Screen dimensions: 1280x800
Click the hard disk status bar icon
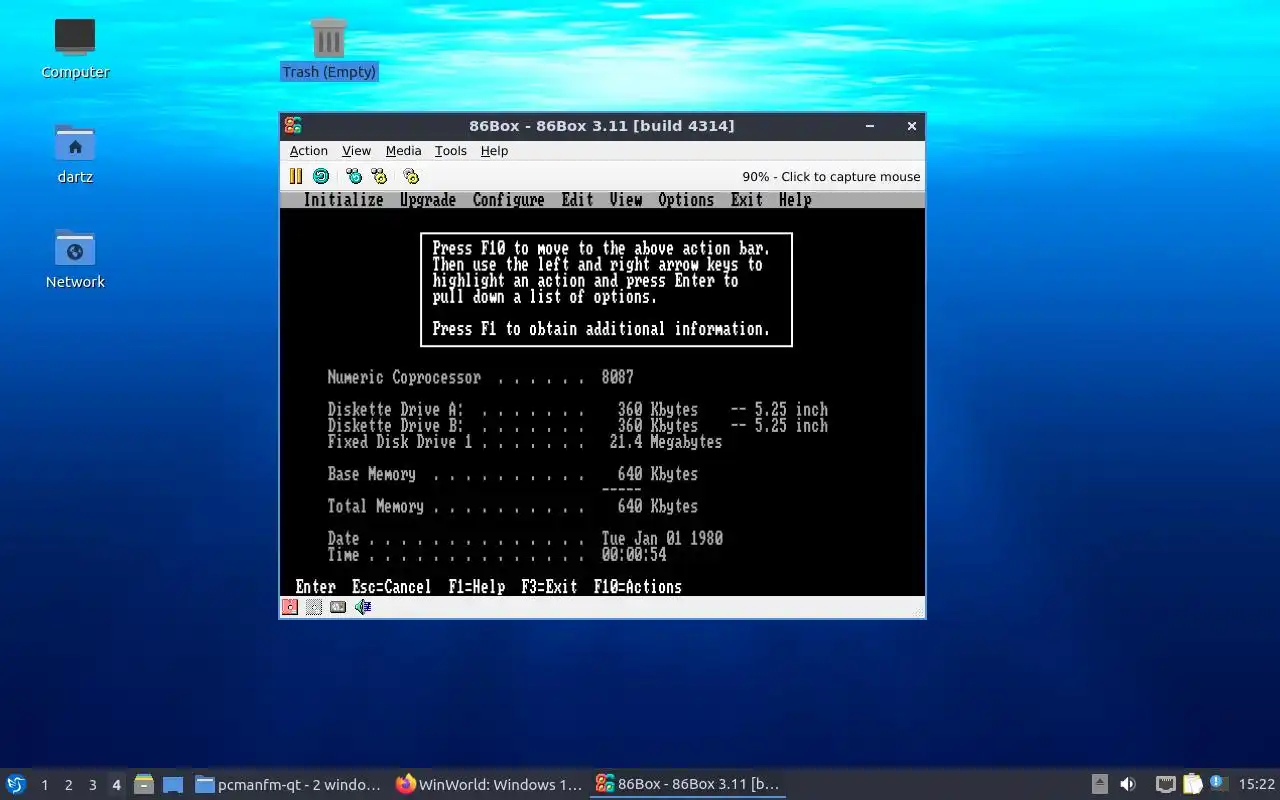(338, 607)
